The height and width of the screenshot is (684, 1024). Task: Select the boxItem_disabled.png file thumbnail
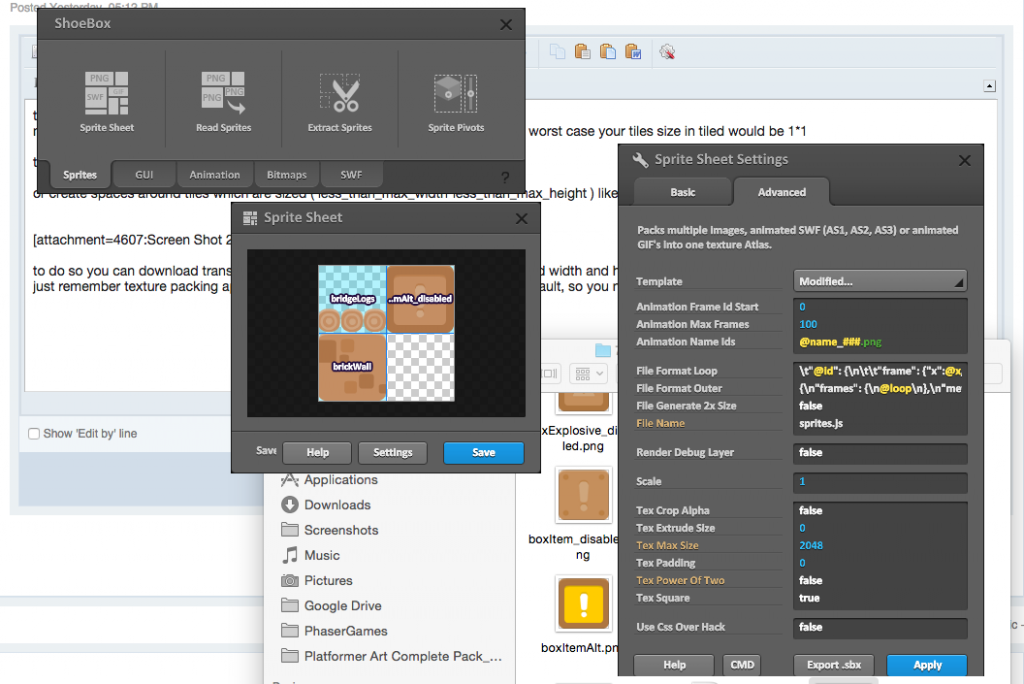pyautogui.click(x=583, y=495)
